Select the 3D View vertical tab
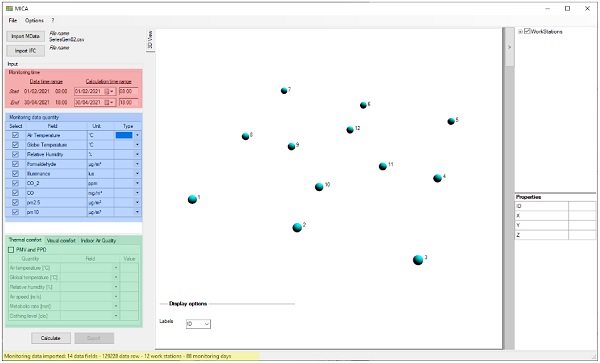The image size is (600, 363). 150,40
